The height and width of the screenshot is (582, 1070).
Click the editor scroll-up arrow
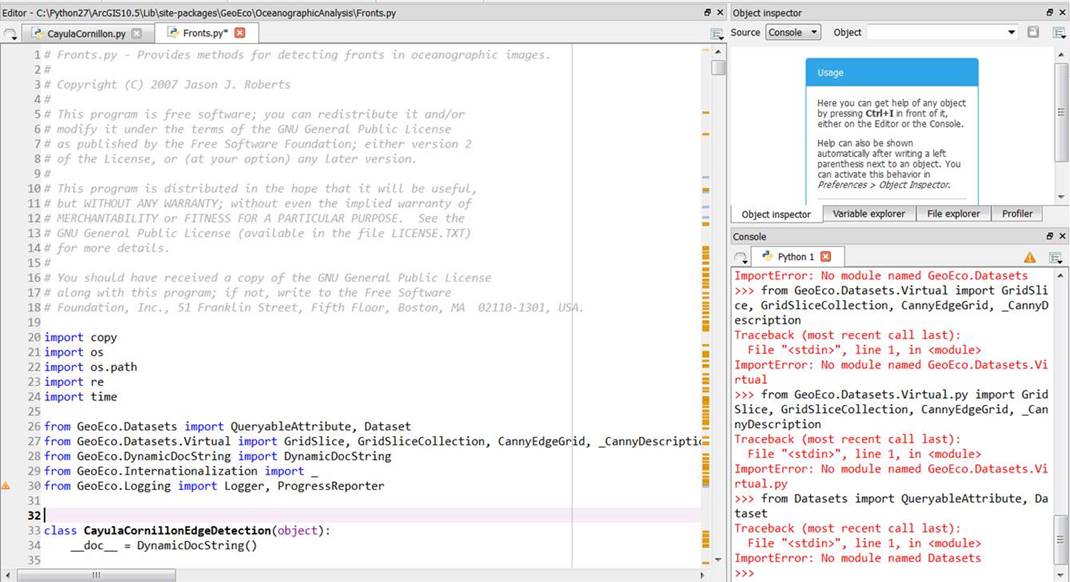(x=718, y=51)
